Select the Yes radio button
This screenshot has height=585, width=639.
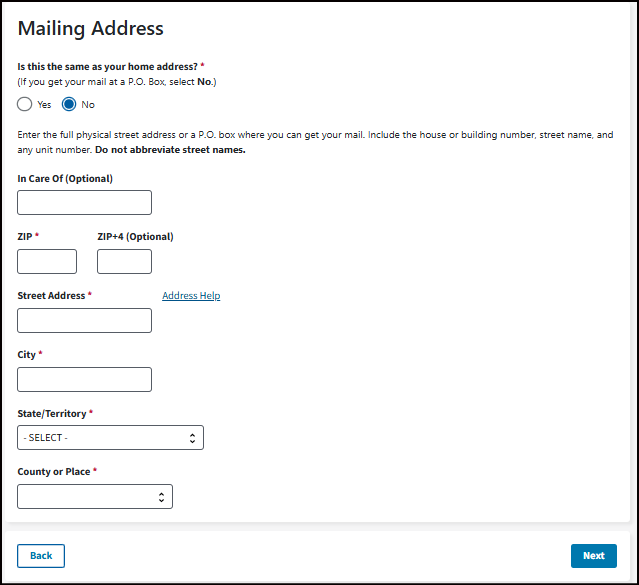tap(25, 104)
